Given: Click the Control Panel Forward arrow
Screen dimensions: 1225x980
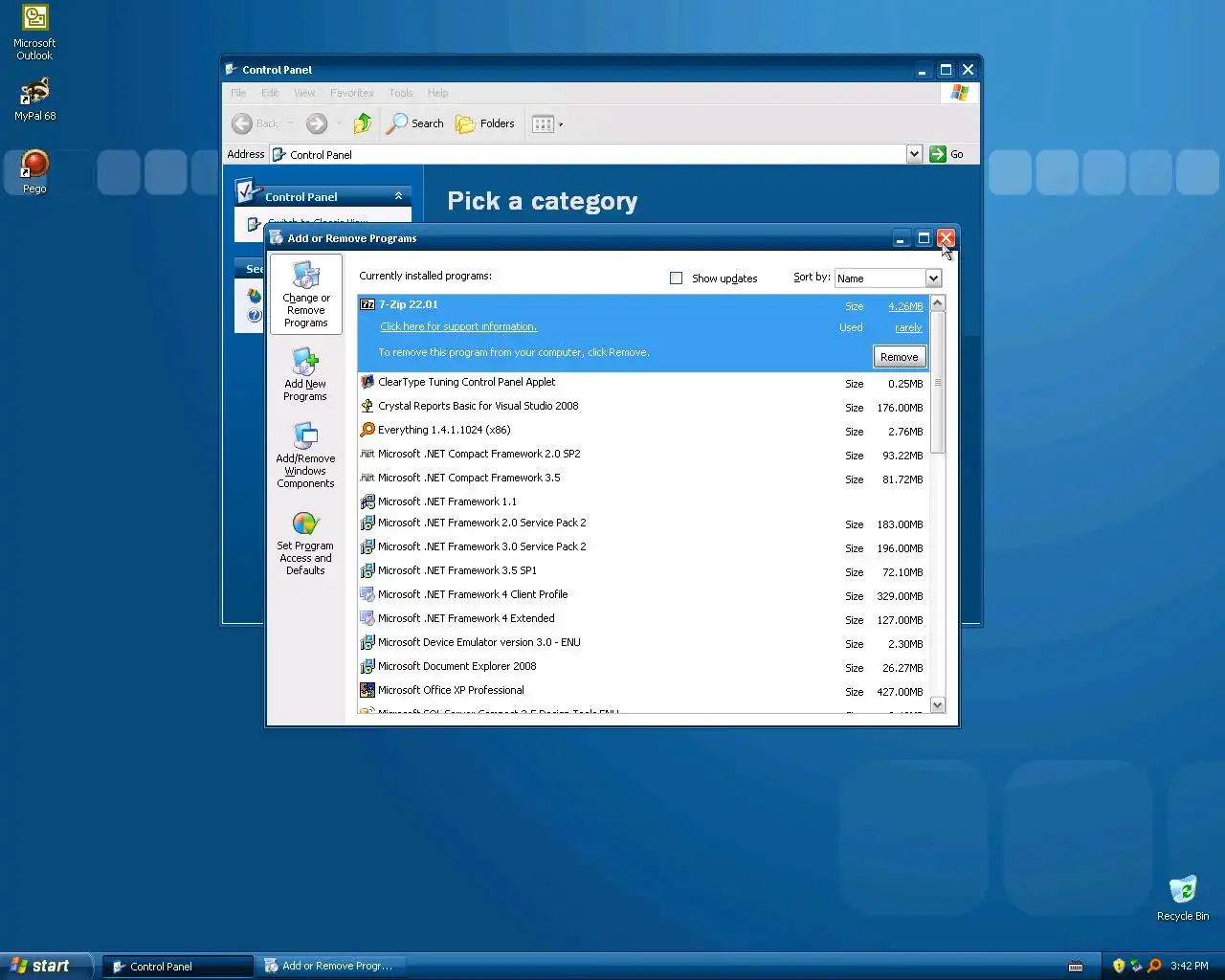Looking at the screenshot, I should pyautogui.click(x=317, y=123).
